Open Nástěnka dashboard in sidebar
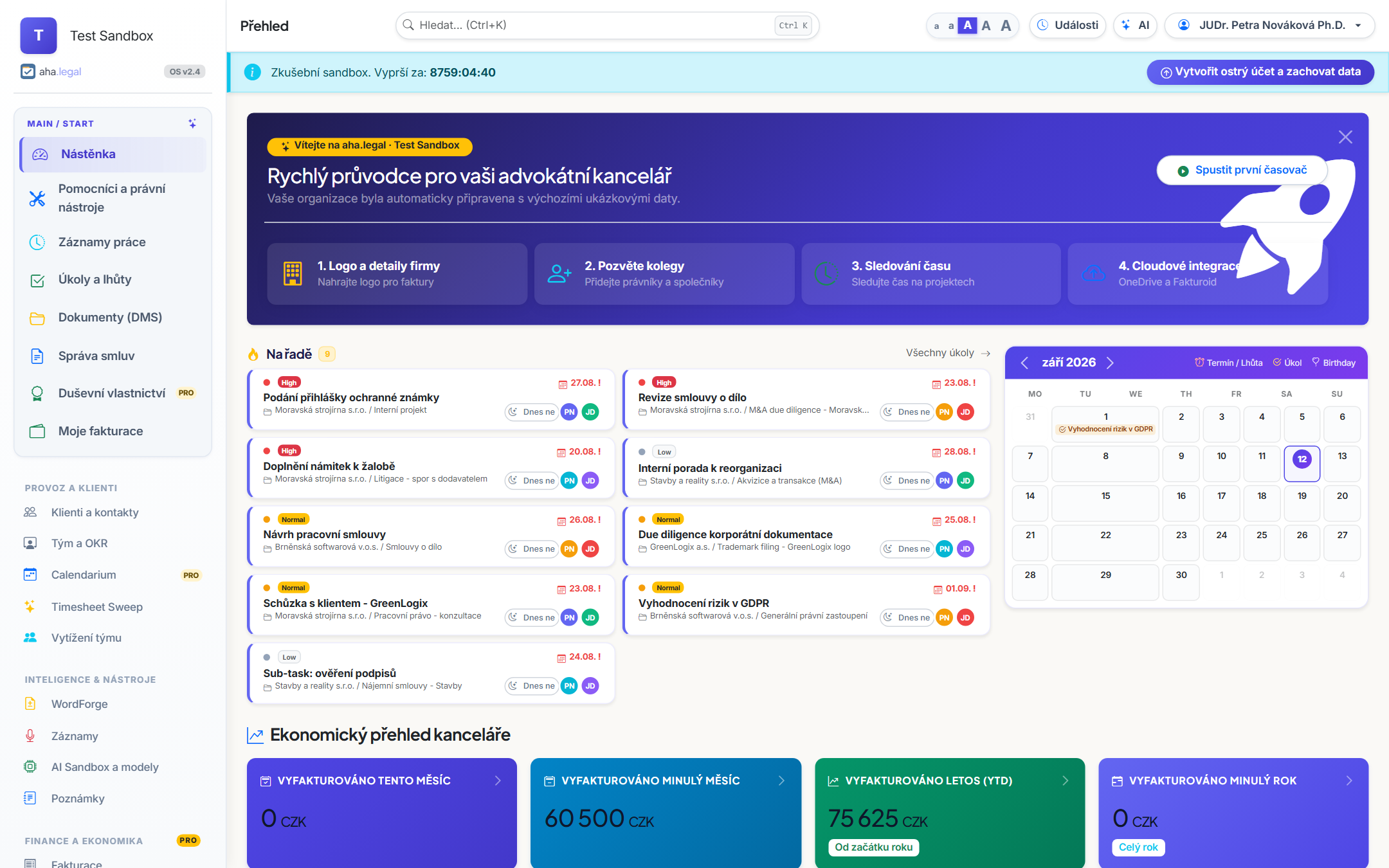Image resolution: width=1389 pixels, height=868 pixels. [x=113, y=154]
